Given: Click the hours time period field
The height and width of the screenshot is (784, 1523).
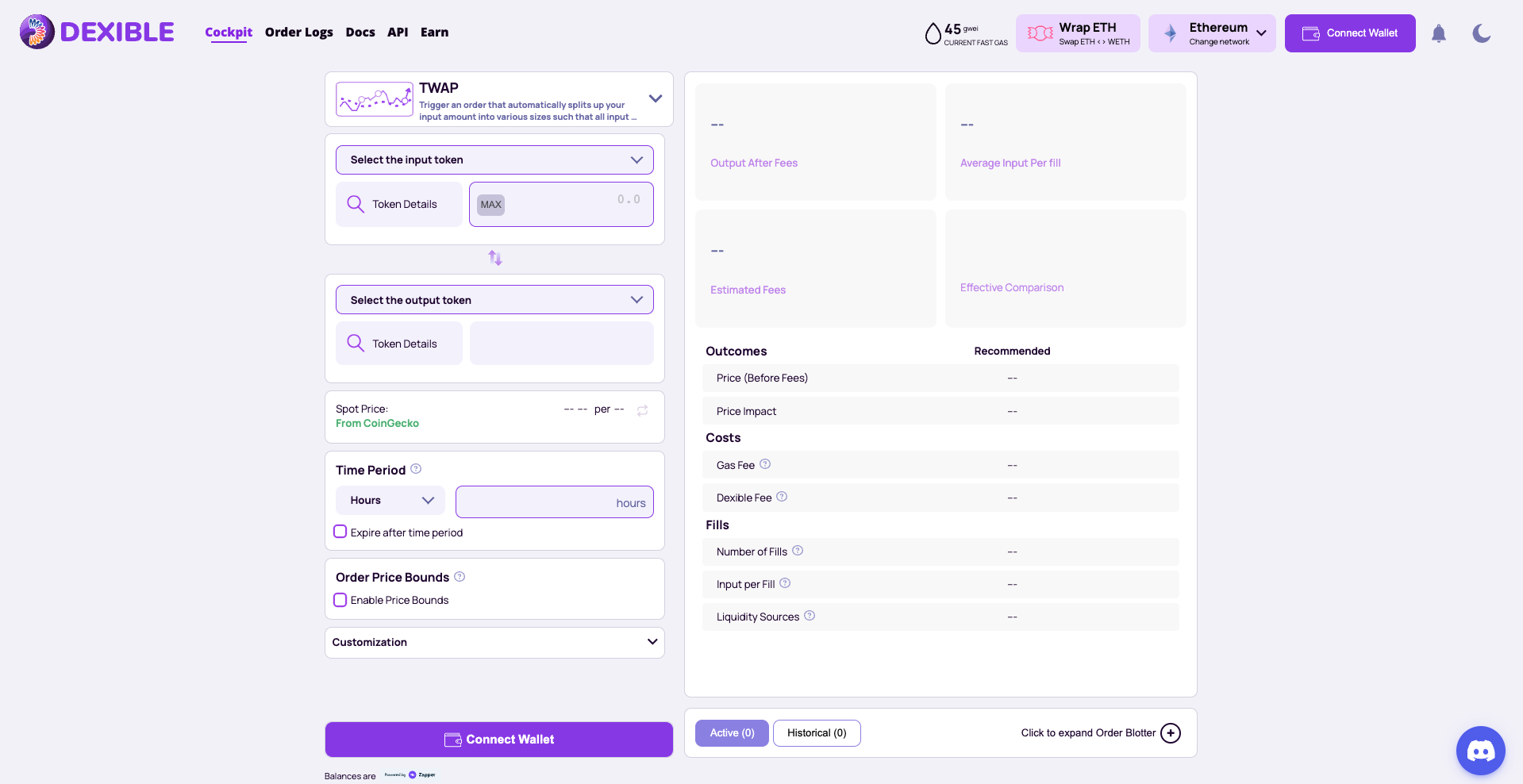Looking at the screenshot, I should click(555, 502).
